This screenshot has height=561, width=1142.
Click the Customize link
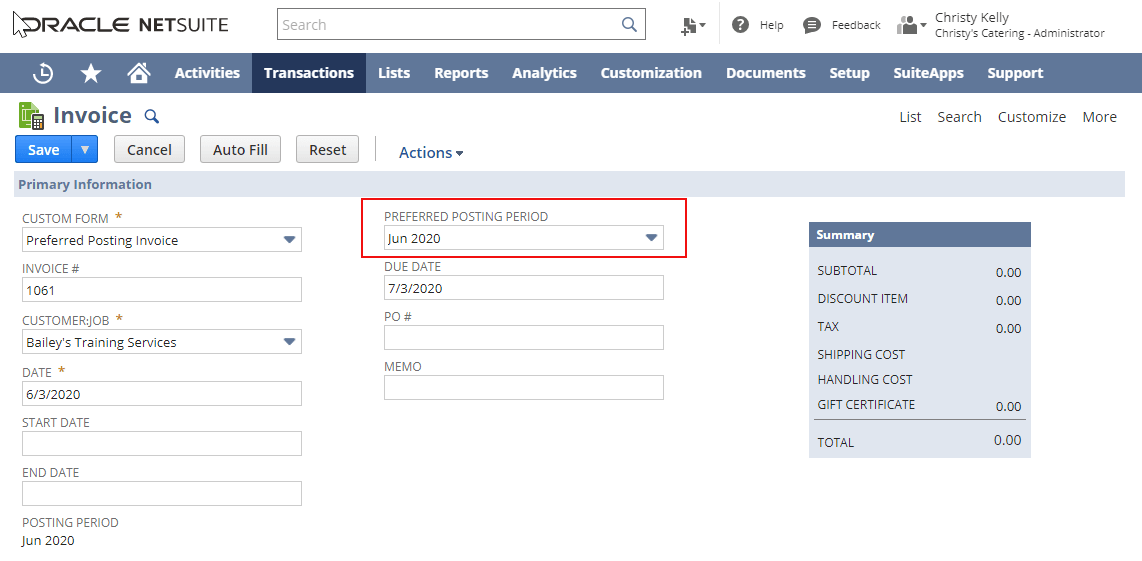click(x=1031, y=117)
